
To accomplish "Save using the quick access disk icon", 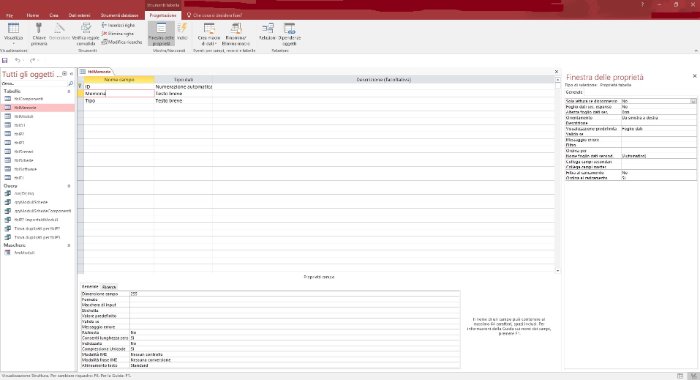I will click(x=5, y=60).
